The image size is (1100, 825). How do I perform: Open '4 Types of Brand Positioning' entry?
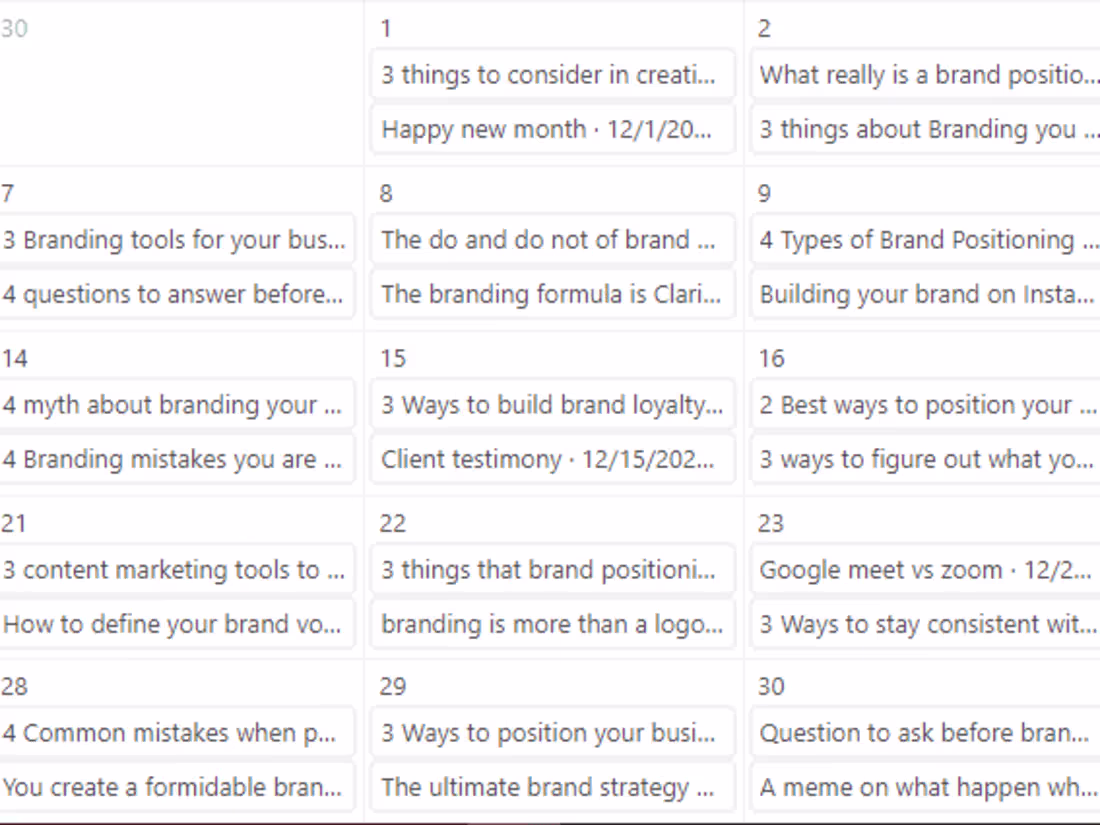pyautogui.click(x=926, y=240)
